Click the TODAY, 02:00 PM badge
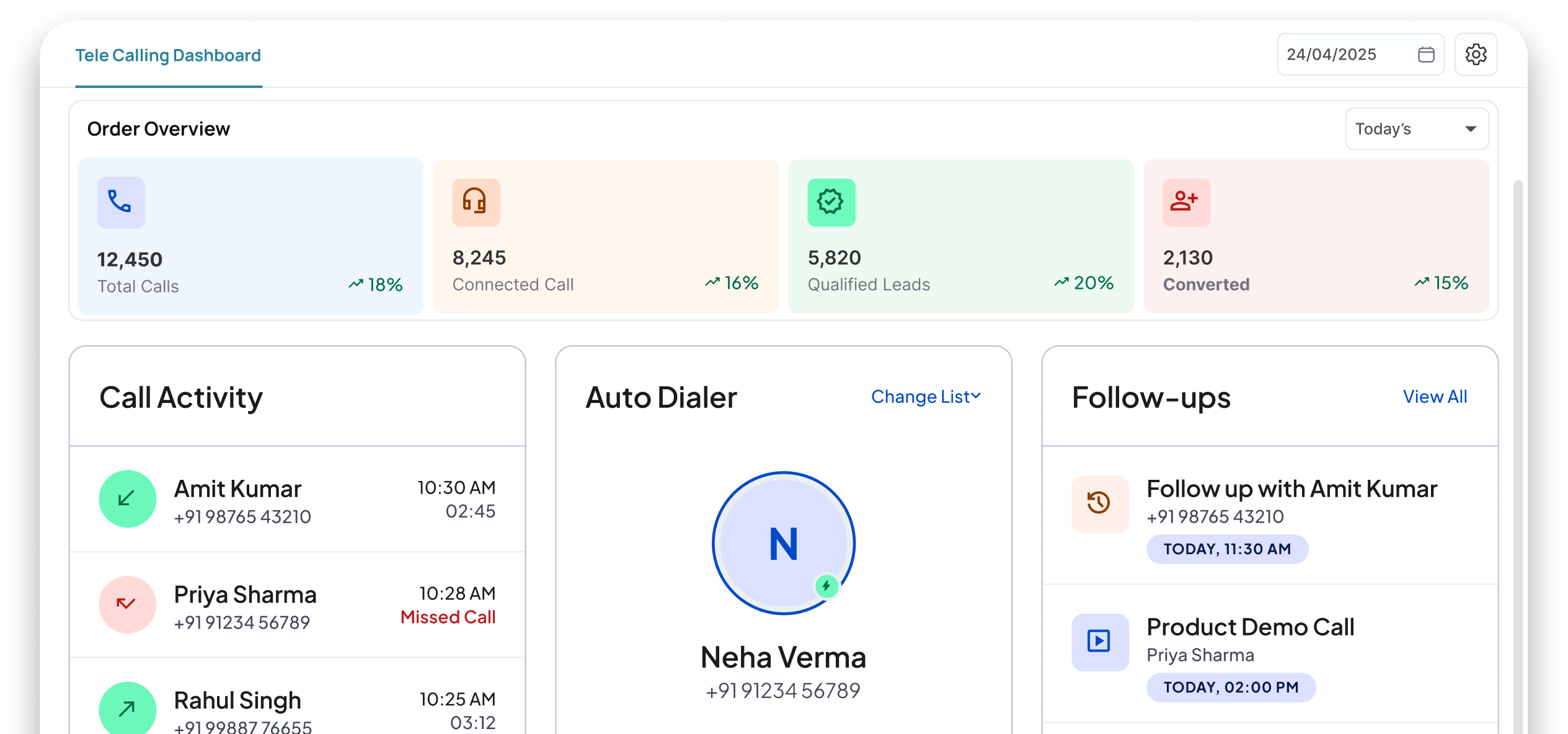1568x734 pixels. click(x=1231, y=688)
